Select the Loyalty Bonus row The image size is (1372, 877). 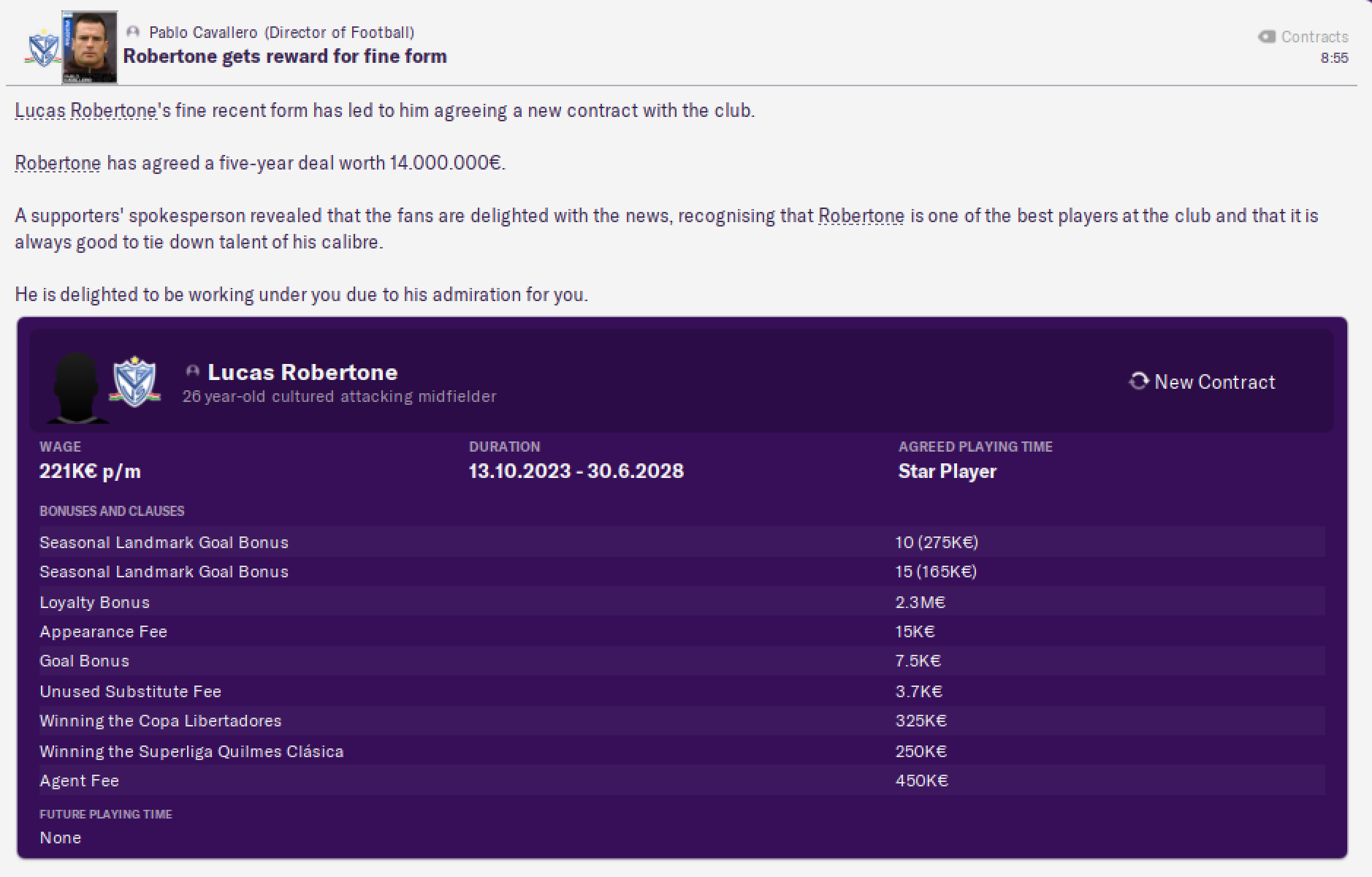coord(681,602)
